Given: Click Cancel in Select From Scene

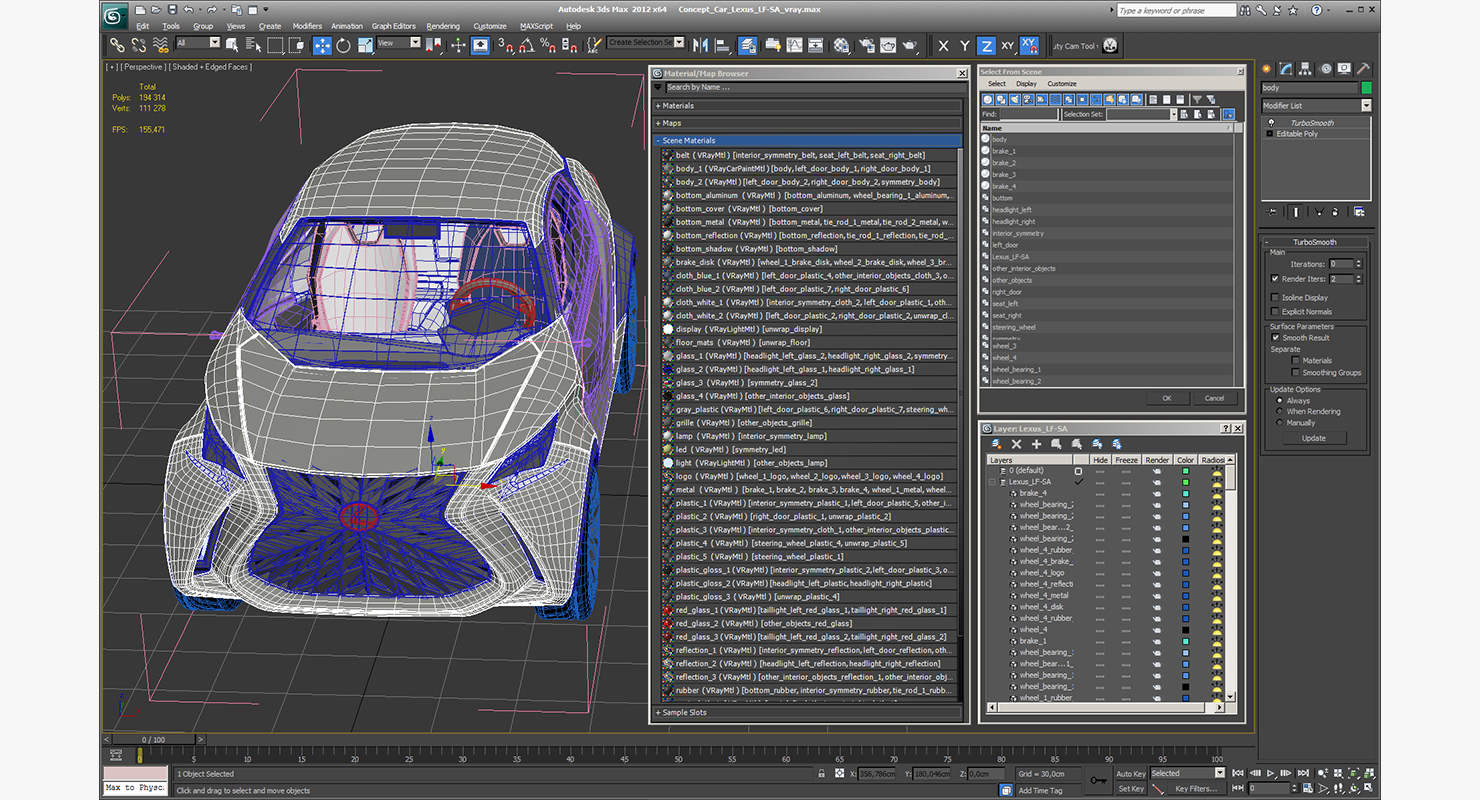Looking at the screenshot, I should [1214, 398].
